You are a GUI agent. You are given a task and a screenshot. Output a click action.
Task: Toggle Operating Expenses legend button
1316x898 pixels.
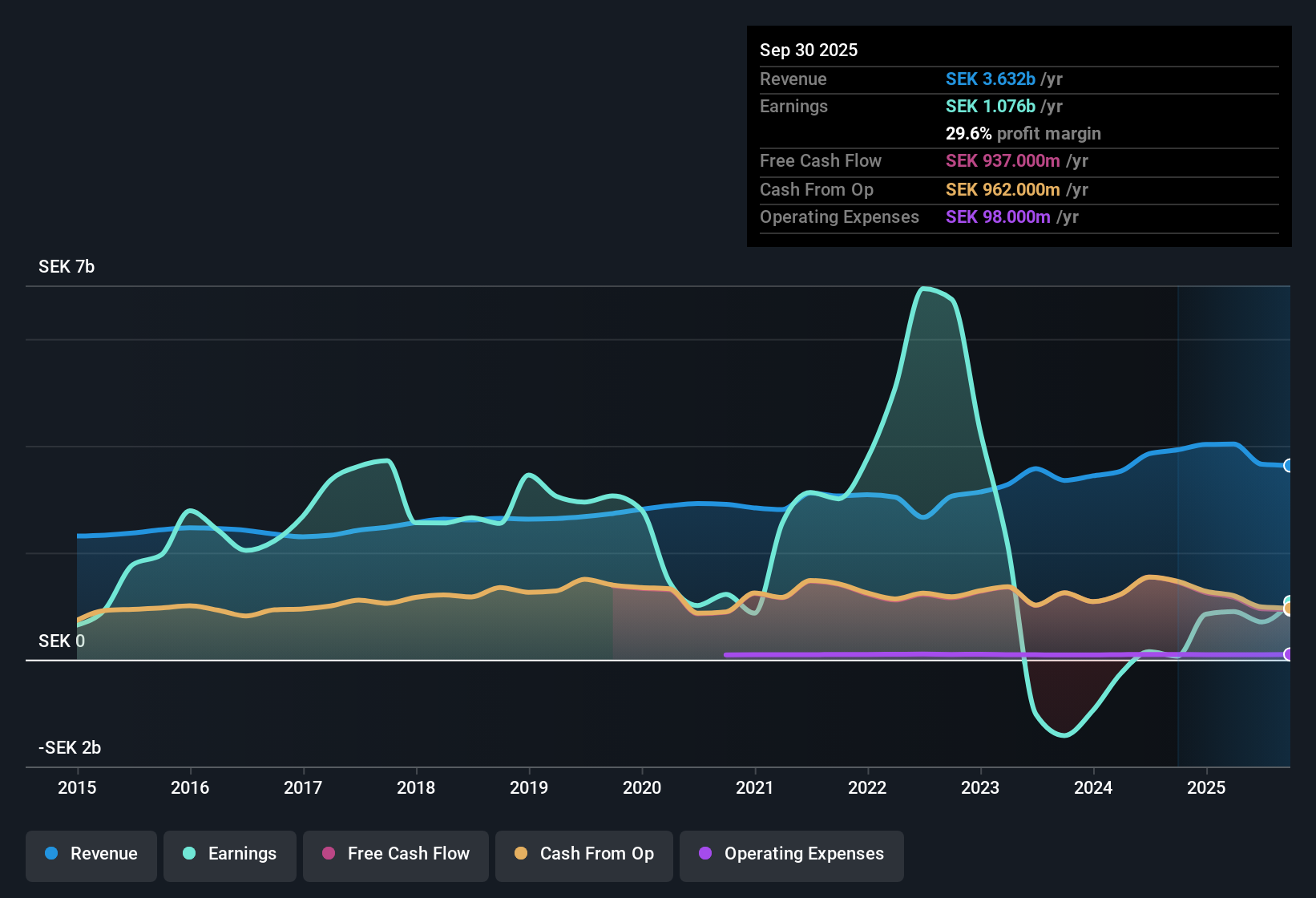pos(792,854)
